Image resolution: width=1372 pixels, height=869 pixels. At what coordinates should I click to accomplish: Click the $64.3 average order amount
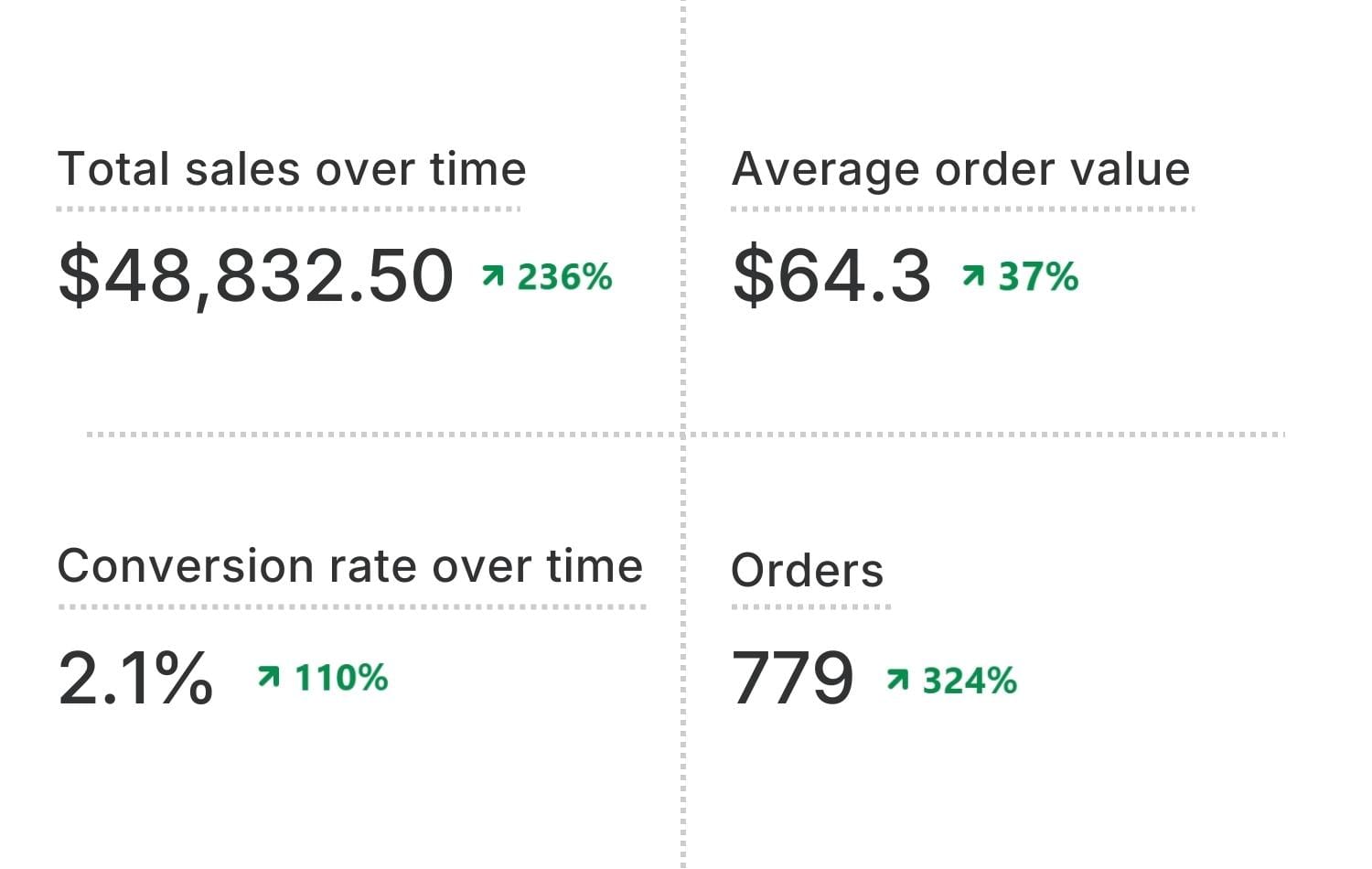[x=831, y=275]
